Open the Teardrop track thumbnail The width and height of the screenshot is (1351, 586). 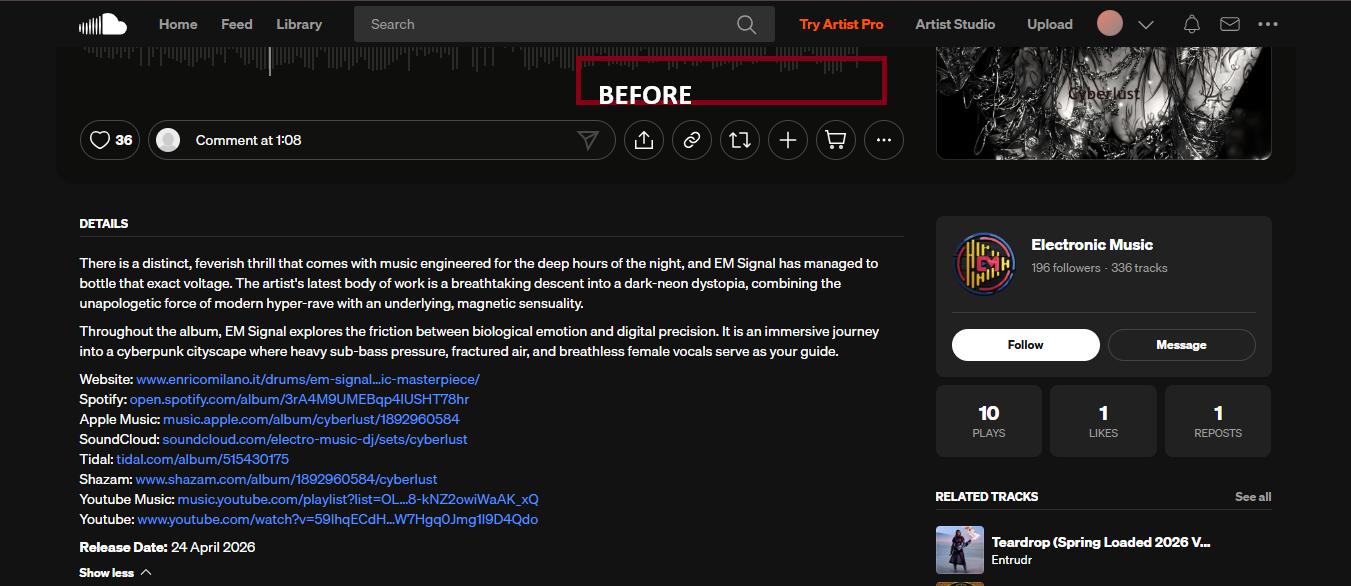960,550
